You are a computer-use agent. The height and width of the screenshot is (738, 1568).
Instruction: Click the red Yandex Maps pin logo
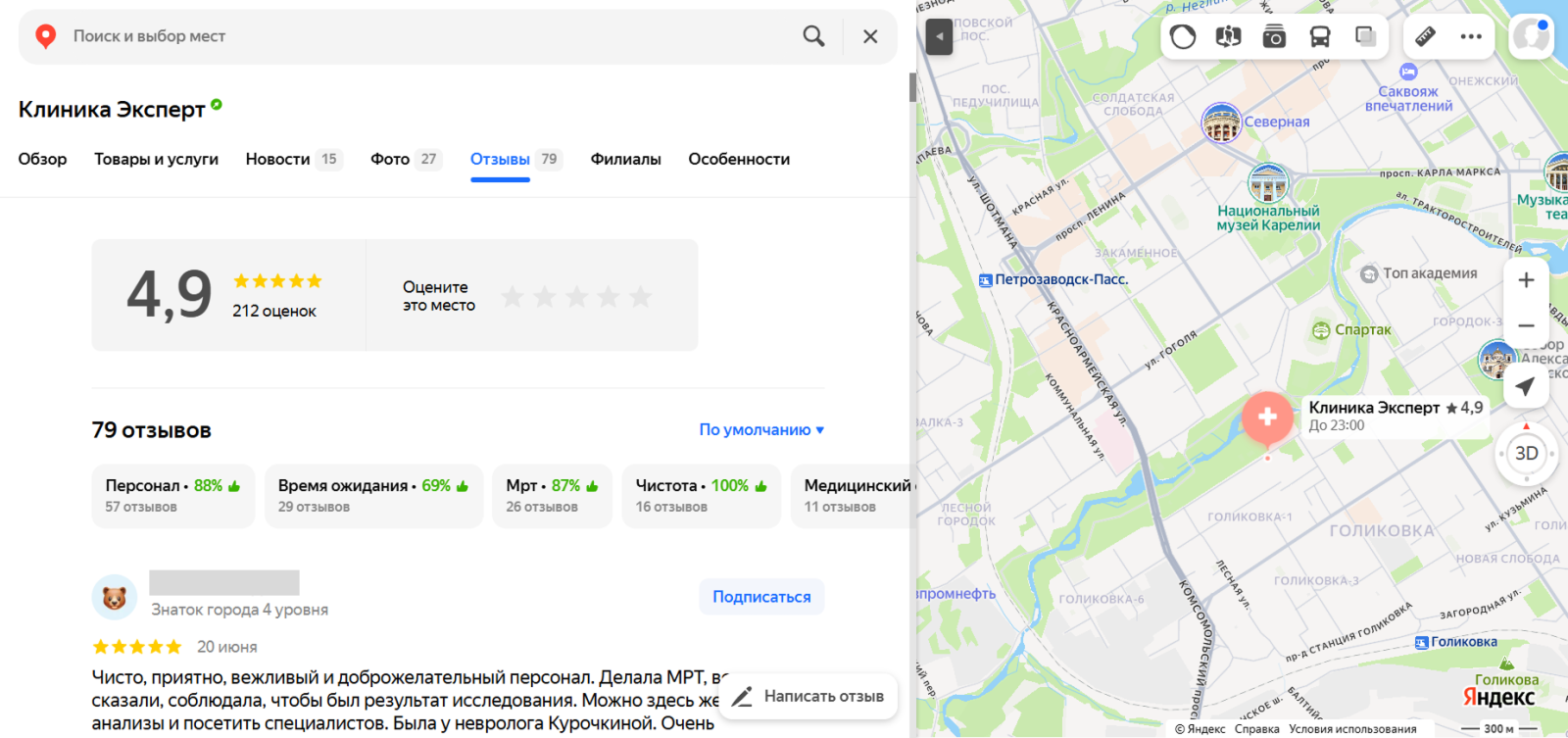45,36
